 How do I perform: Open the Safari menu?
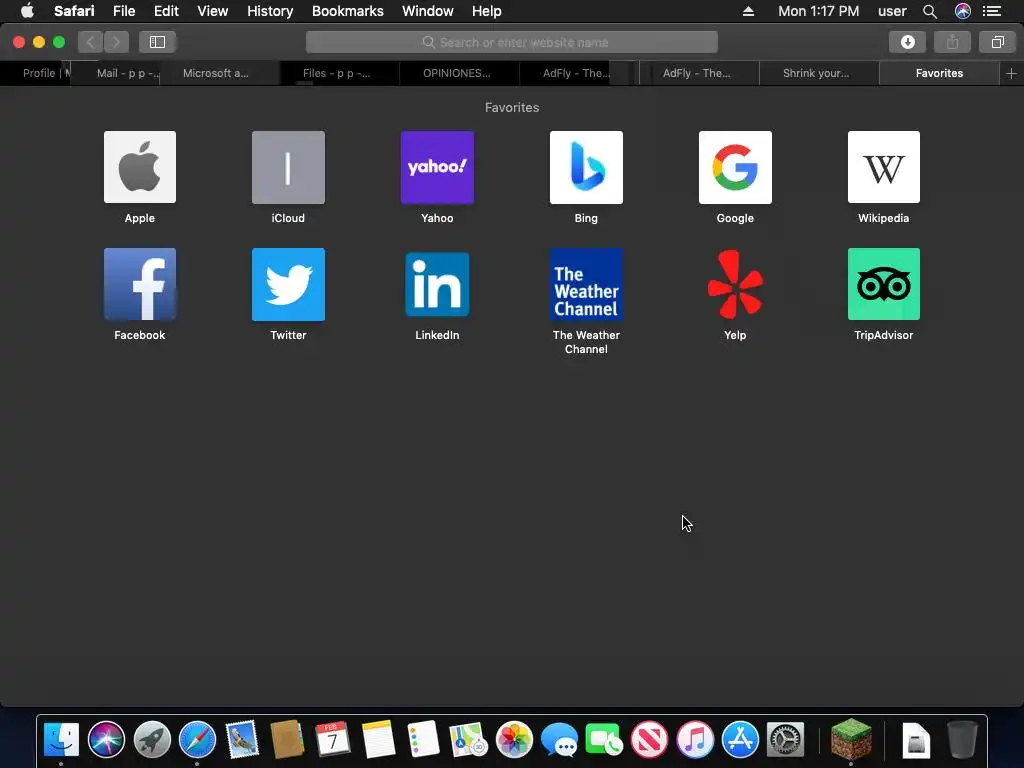click(74, 11)
